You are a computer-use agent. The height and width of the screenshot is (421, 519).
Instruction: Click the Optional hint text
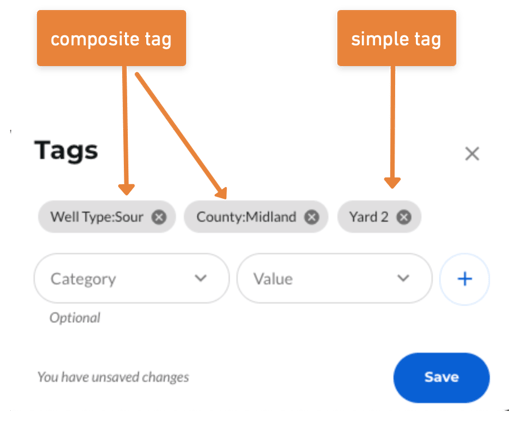(75, 318)
